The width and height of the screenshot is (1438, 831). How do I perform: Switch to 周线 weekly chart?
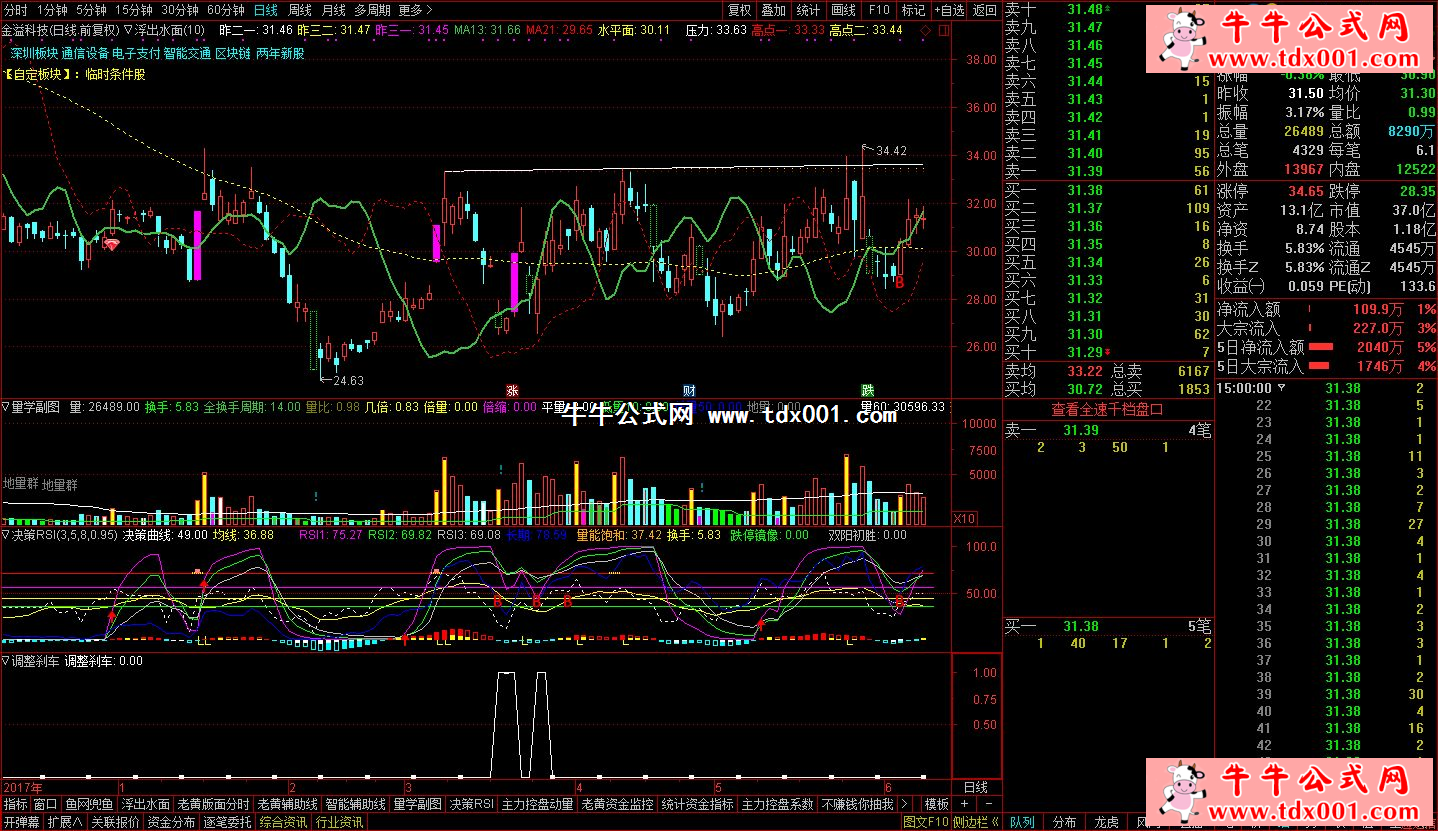(299, 9)
